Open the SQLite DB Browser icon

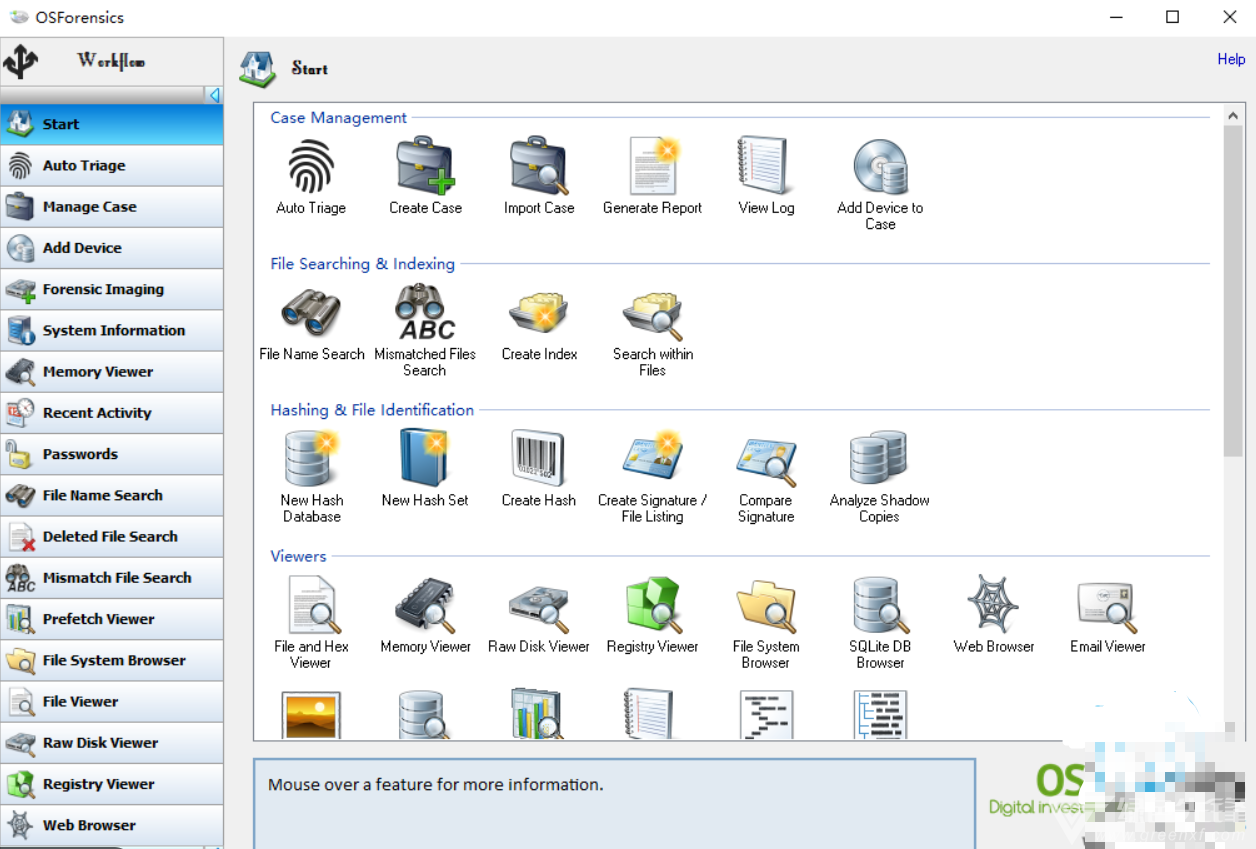tap(880, 604)
